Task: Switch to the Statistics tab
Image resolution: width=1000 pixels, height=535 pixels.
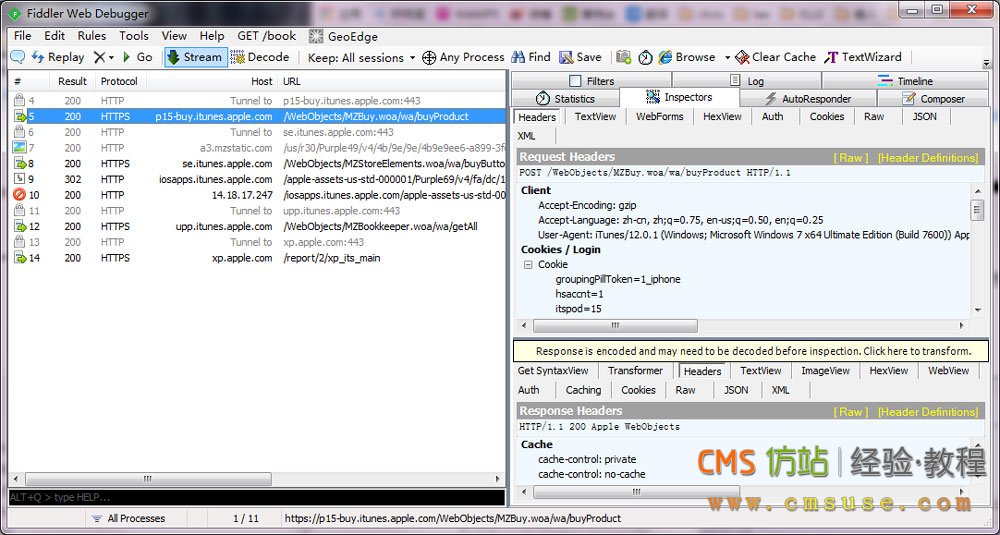Action: tap(565, 98)
